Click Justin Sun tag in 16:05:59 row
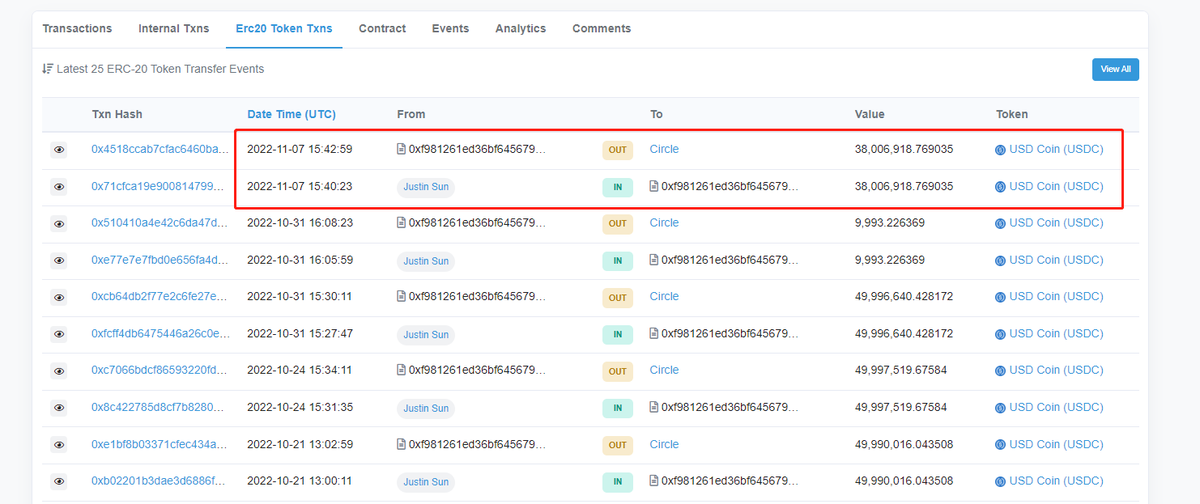Image resolution: width=1200 pixels, height=504 pixels. point(426,261)
